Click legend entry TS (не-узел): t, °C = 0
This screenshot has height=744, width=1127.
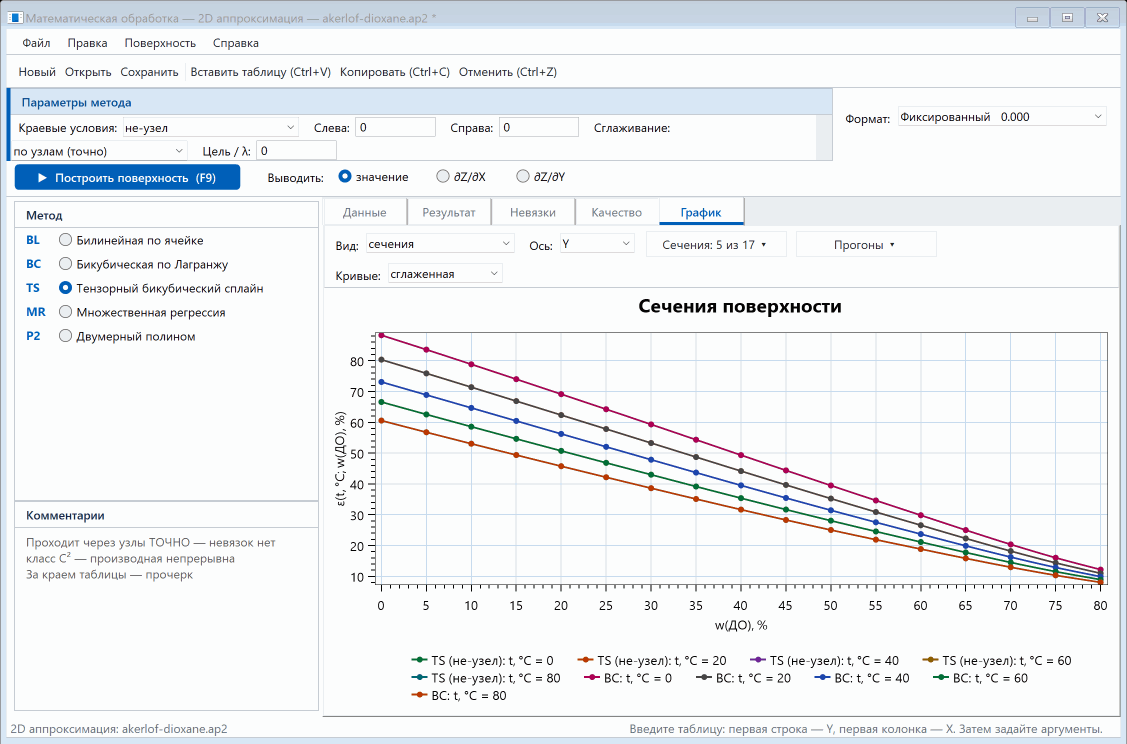[x=482, y=661]
